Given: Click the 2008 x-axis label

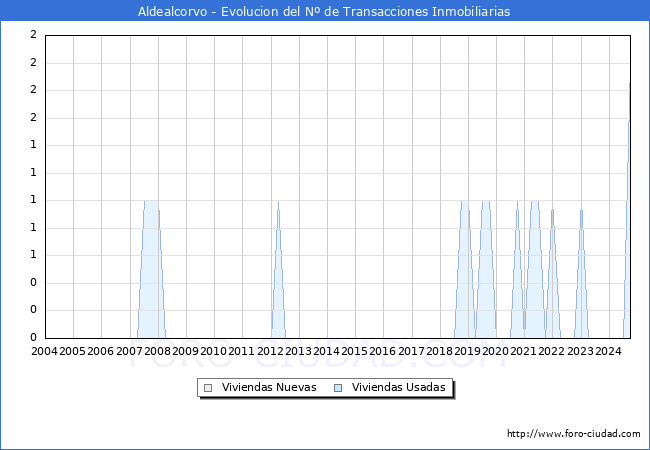Looking at the screenshot, I should 158,351.
